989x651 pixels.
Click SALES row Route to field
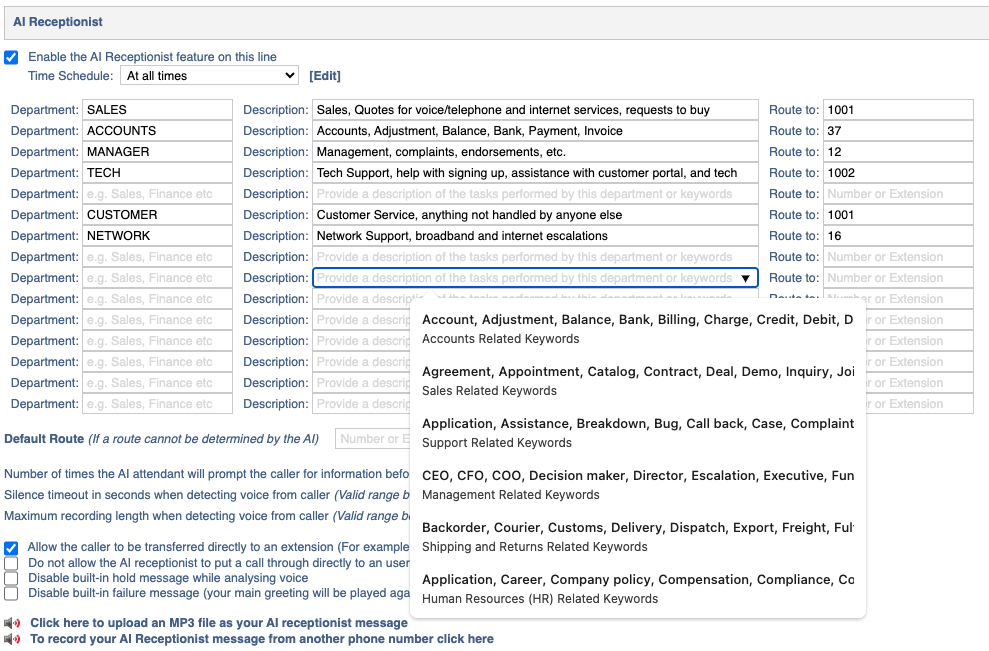point(898,110)
